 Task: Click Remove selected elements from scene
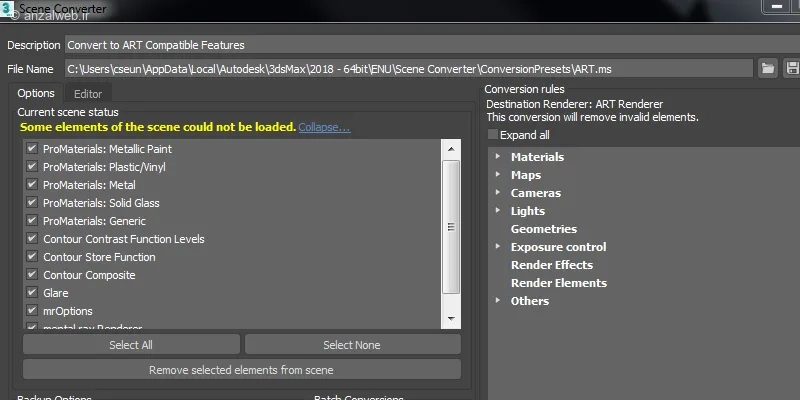(x=241, y=370)
